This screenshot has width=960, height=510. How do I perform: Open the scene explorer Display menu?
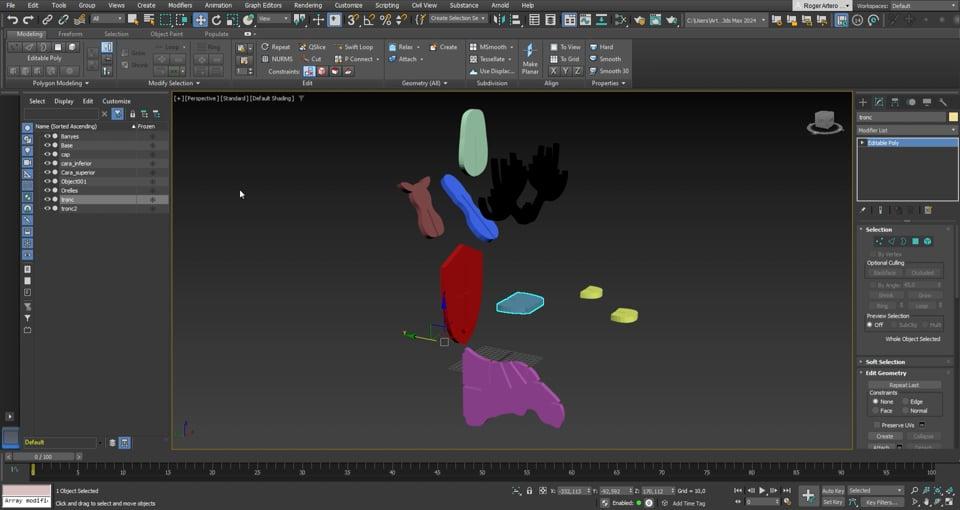tap(64, 101)
